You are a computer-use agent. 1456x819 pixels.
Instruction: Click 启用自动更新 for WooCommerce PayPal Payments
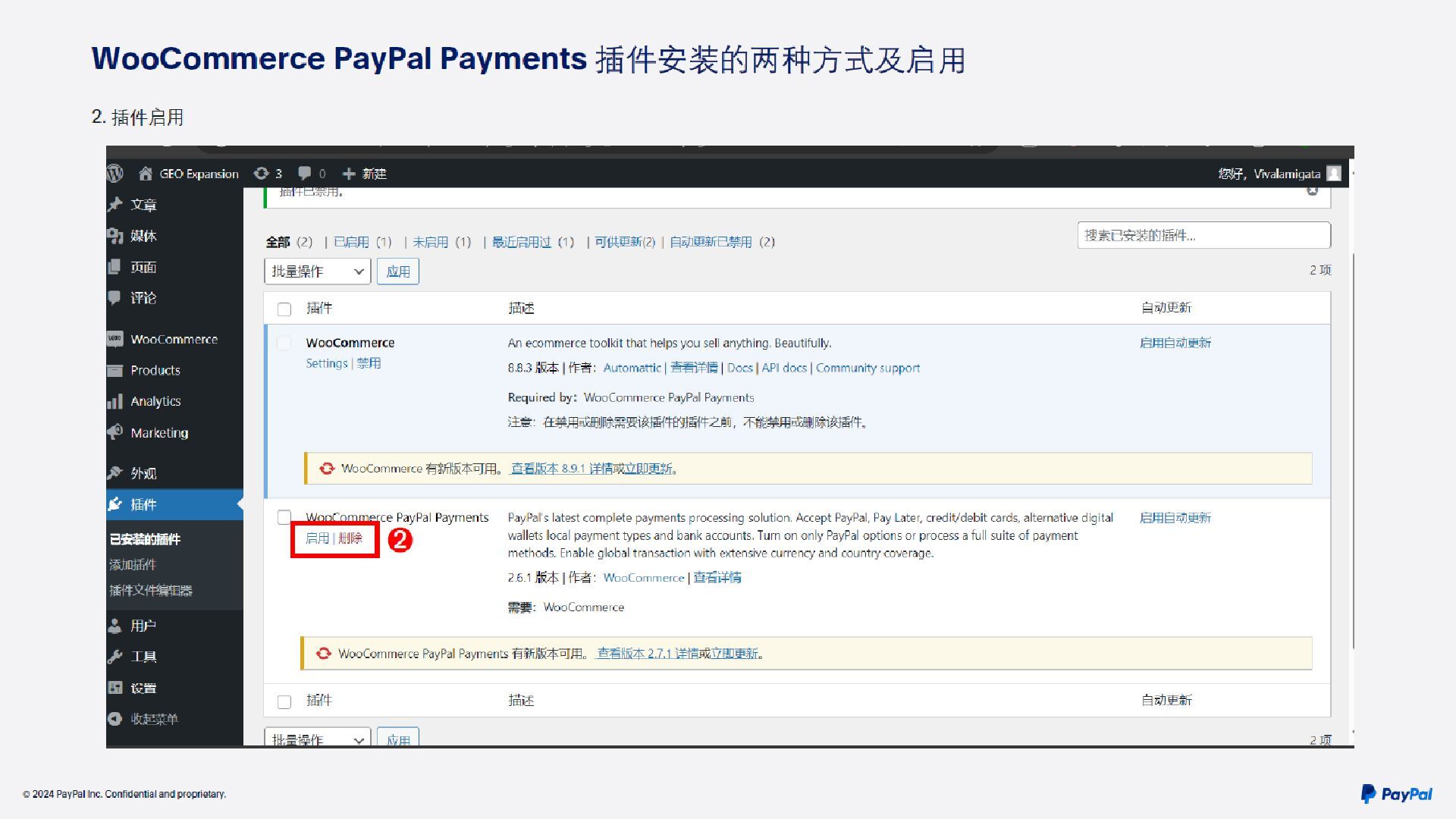[x=1175, y=518]
